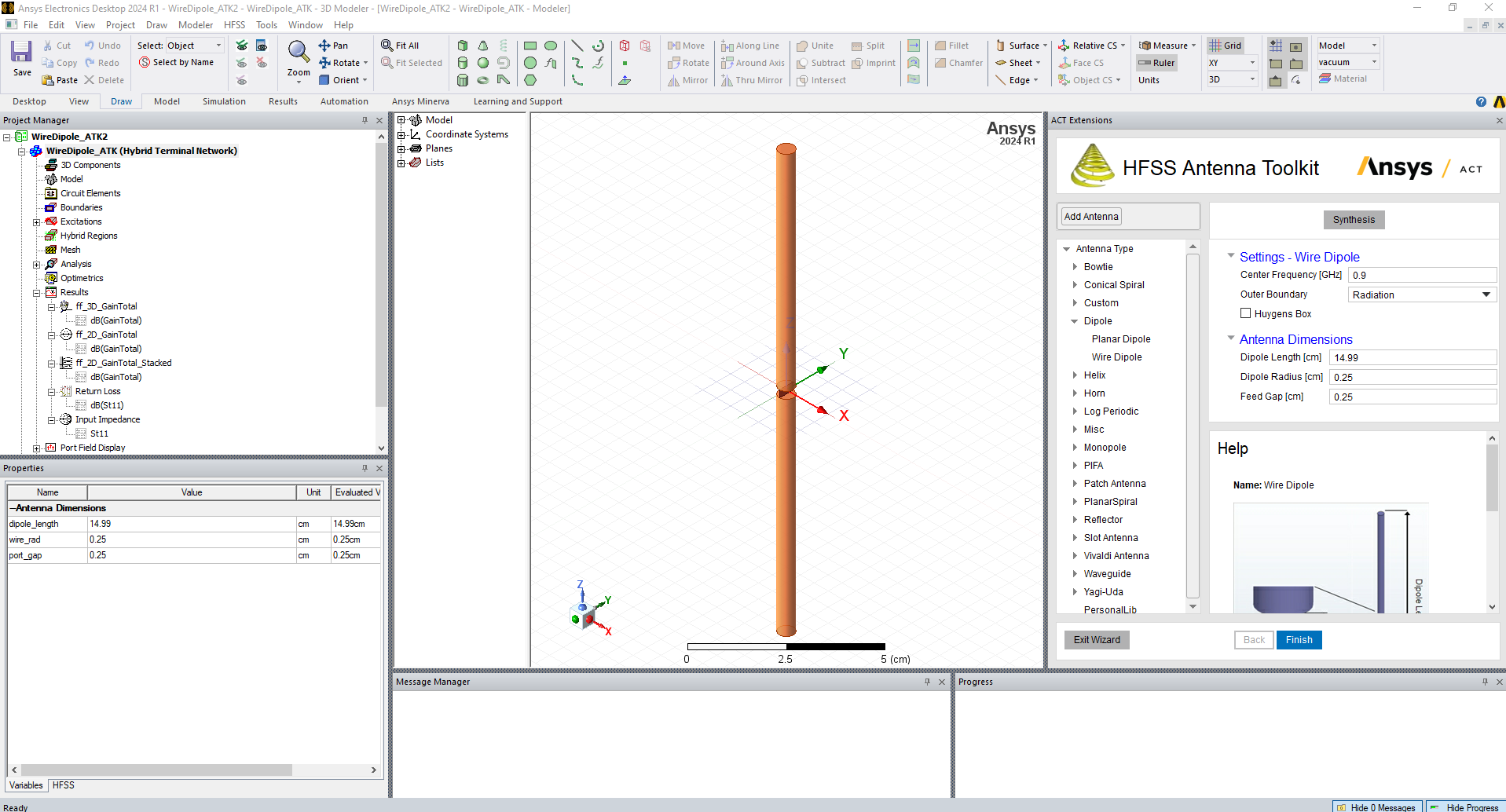Expand the Horn antenna type
Image resolution: width=1506 pixels, height=812 pixels.
(1075, 393)
